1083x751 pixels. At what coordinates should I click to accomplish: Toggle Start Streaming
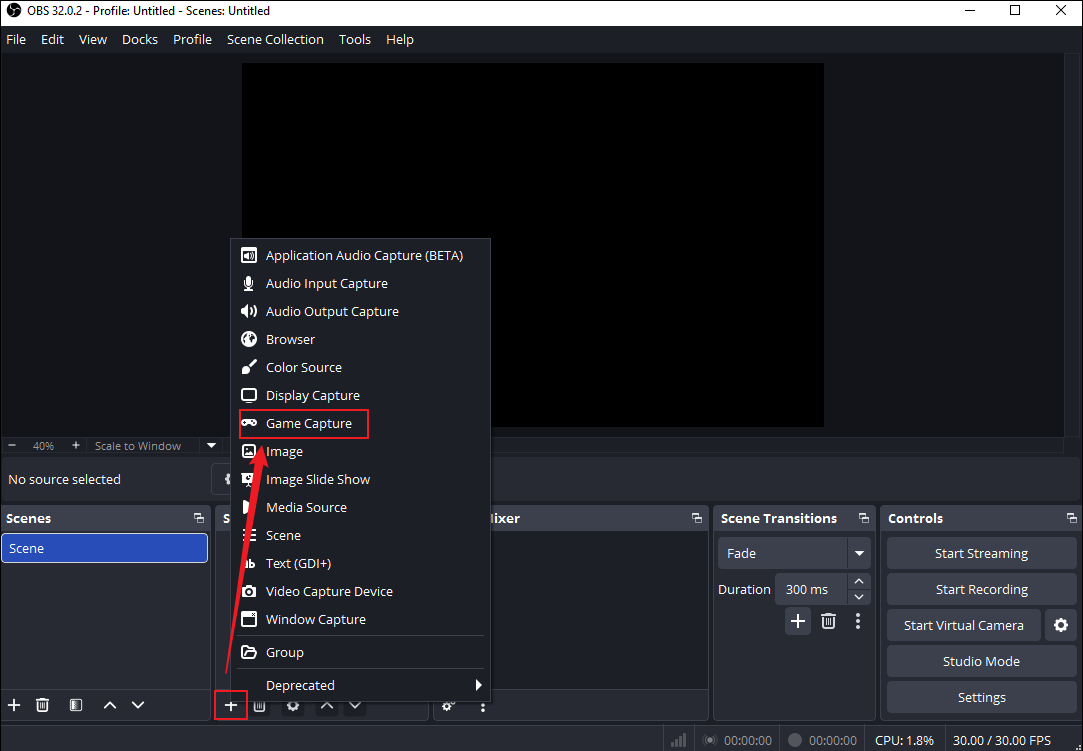click(981, 553)
